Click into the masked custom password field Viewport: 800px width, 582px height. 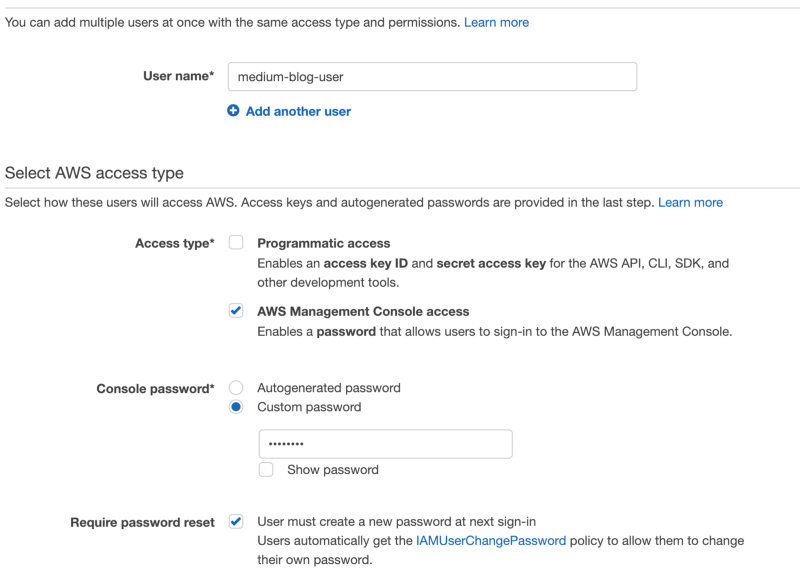pos(385,444)
